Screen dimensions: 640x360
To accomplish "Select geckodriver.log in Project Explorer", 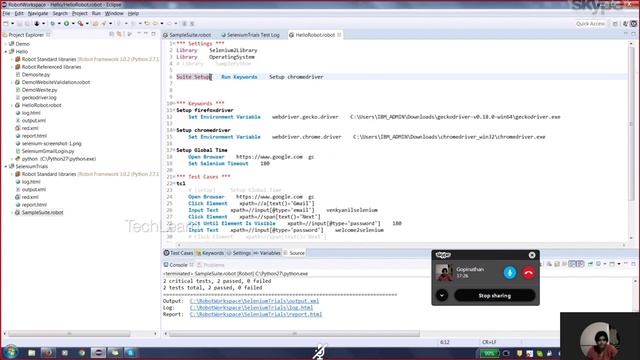I will (x=39, y=98).
